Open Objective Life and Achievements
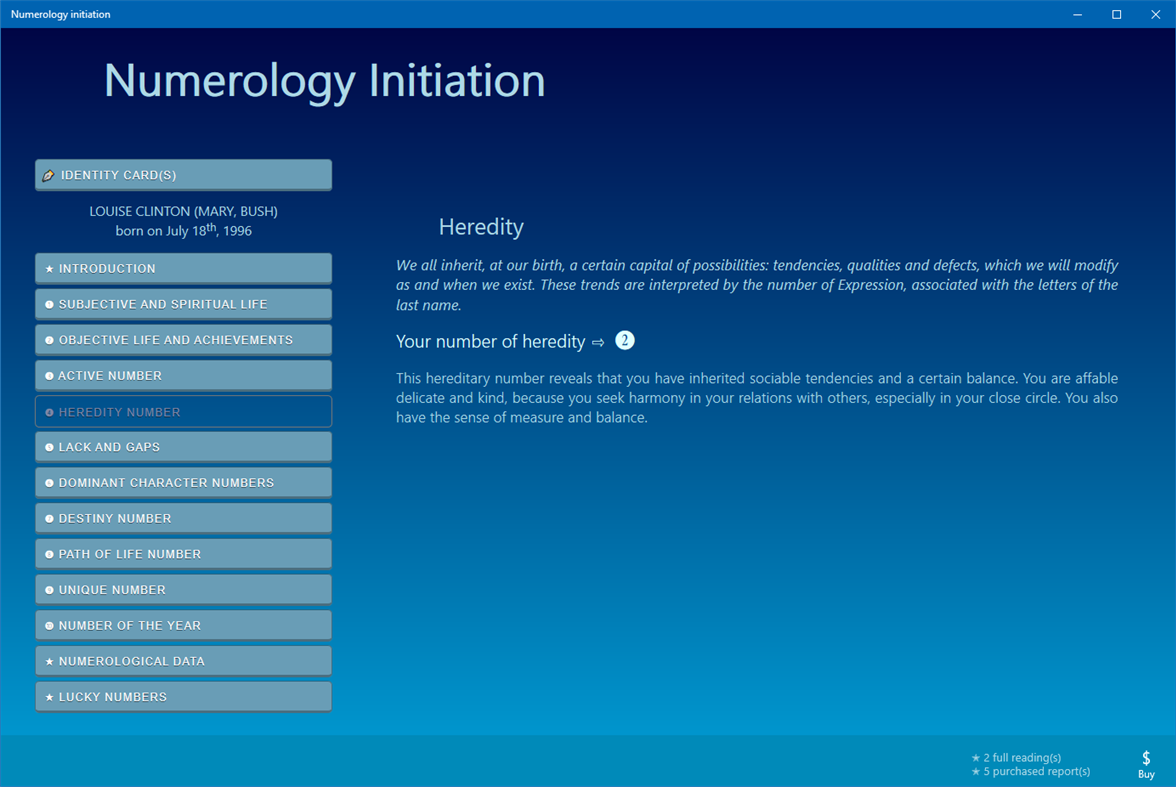This screenshot has height=787, width=1176. pos(183,339)
